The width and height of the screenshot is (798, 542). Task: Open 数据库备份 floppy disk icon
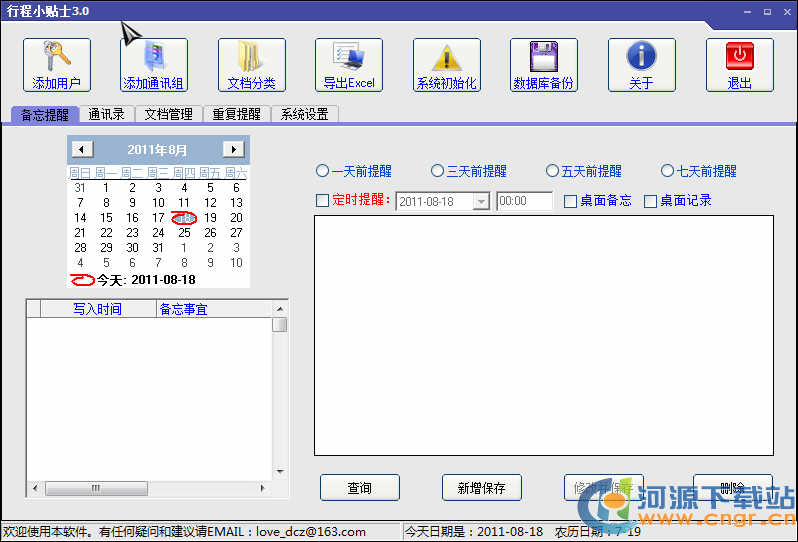(543, 57)
